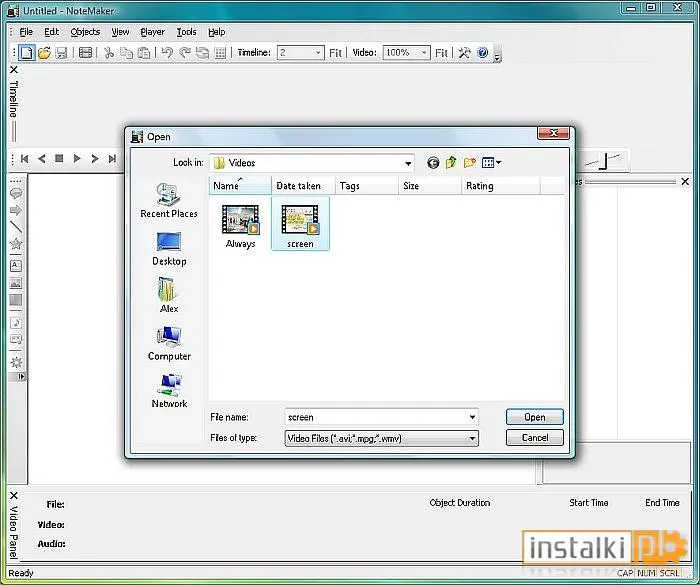Click the Stop playback button
The width and height of the screenshot is (700, 585).
[59, 159]
